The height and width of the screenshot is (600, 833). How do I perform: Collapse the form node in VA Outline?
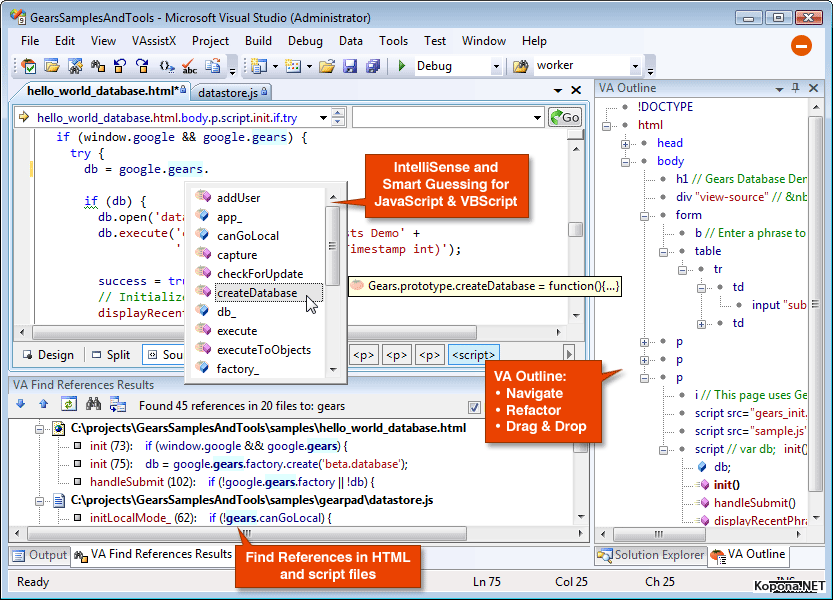644,216
